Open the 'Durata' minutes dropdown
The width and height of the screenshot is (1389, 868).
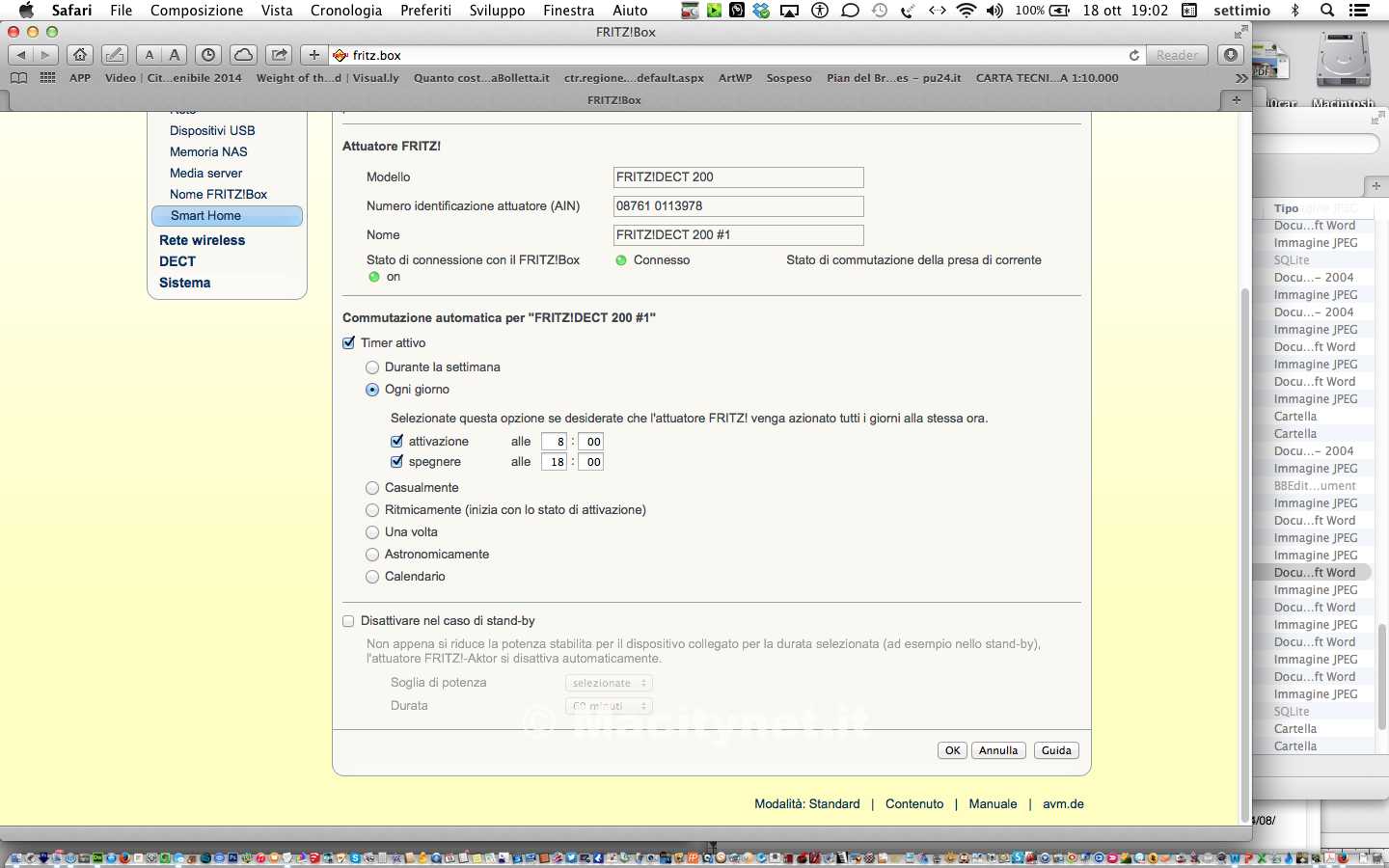pos(609,706)
